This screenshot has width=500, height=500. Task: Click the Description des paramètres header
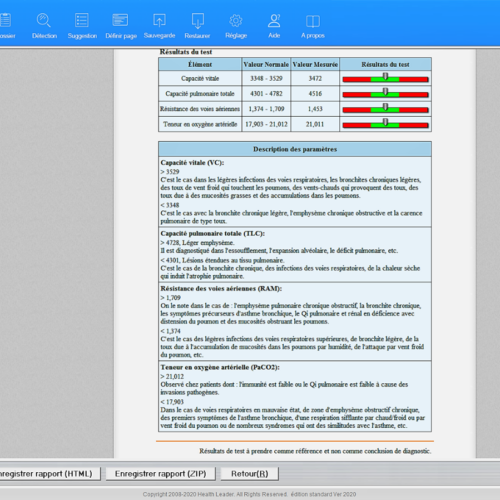pos(295,149)
